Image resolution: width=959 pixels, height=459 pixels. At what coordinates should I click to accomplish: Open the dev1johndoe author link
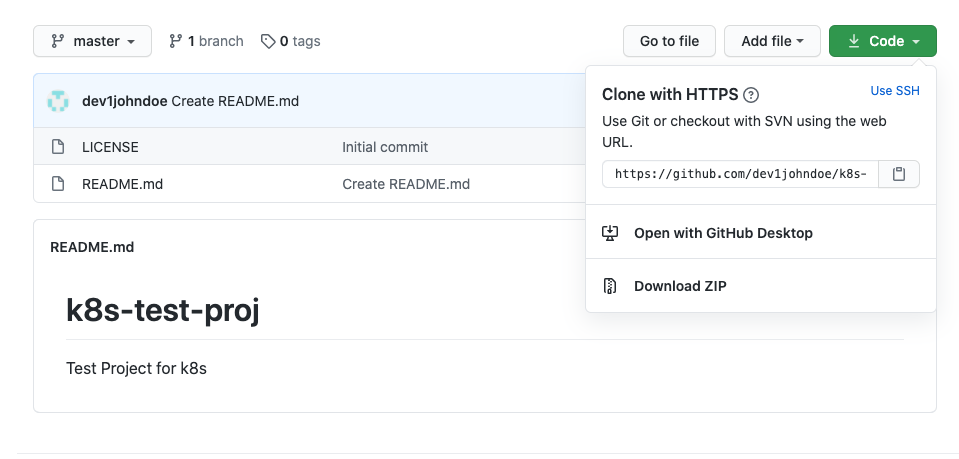[125, 101]
